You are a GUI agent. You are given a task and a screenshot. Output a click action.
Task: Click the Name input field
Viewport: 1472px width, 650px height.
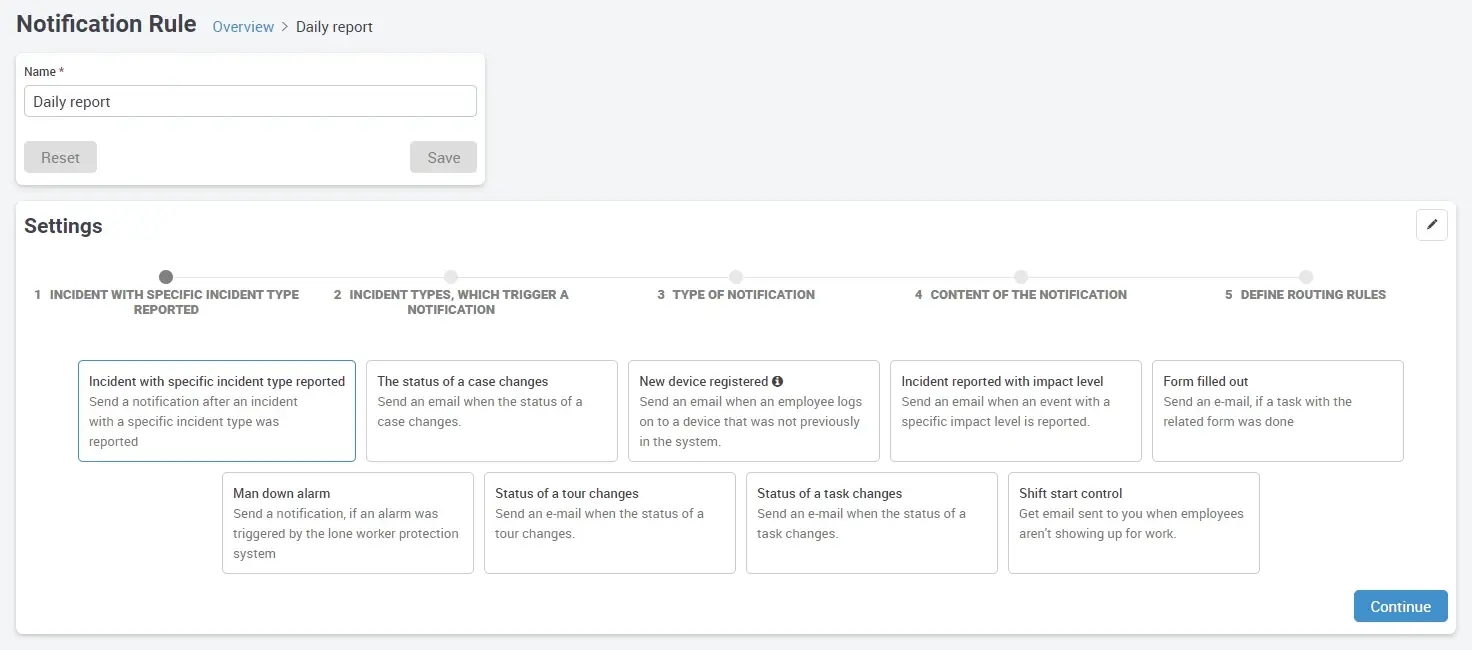(250, 101)
